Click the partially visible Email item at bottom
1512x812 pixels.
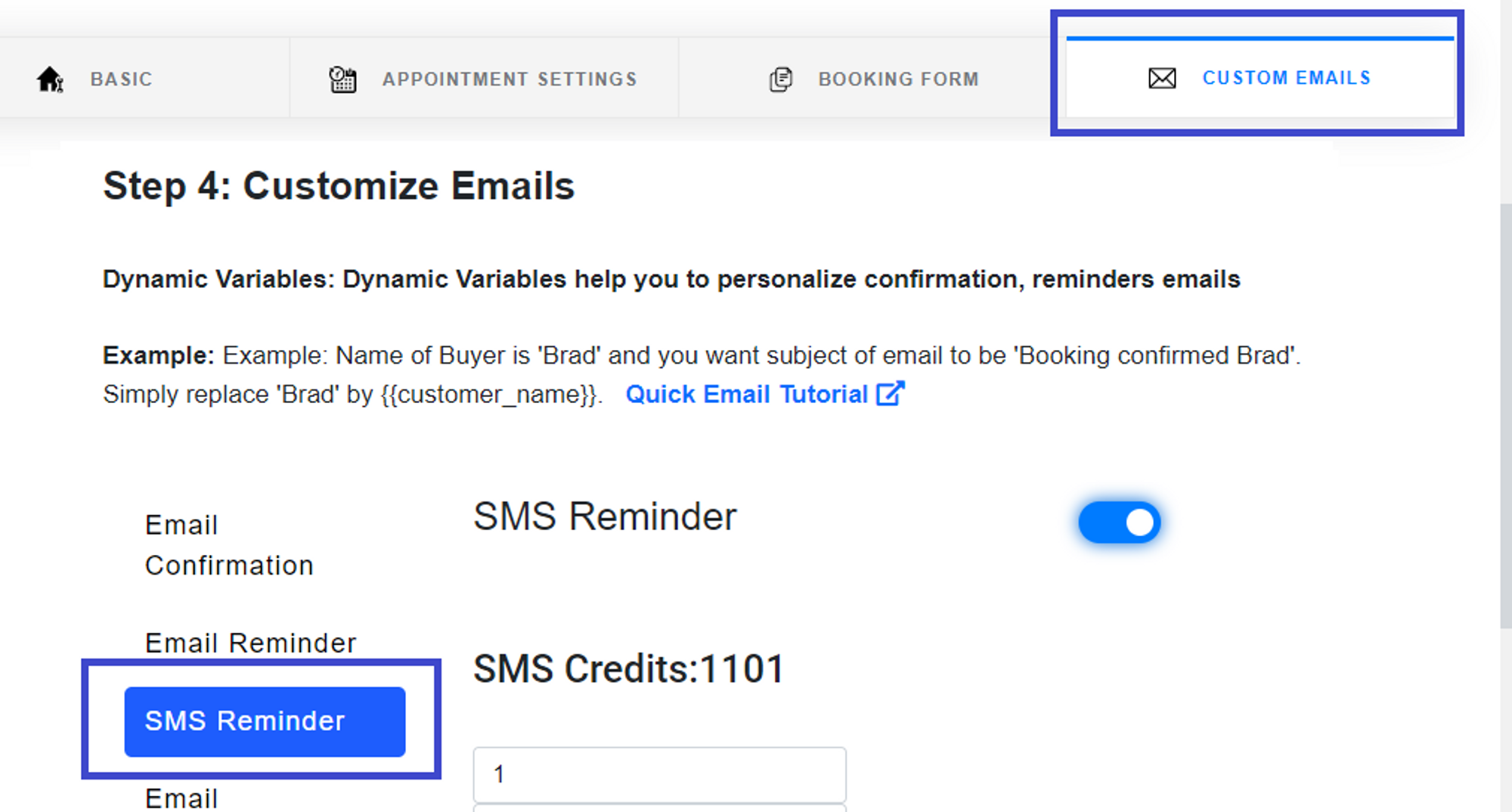pyautogui.click(x=181, y=798)
